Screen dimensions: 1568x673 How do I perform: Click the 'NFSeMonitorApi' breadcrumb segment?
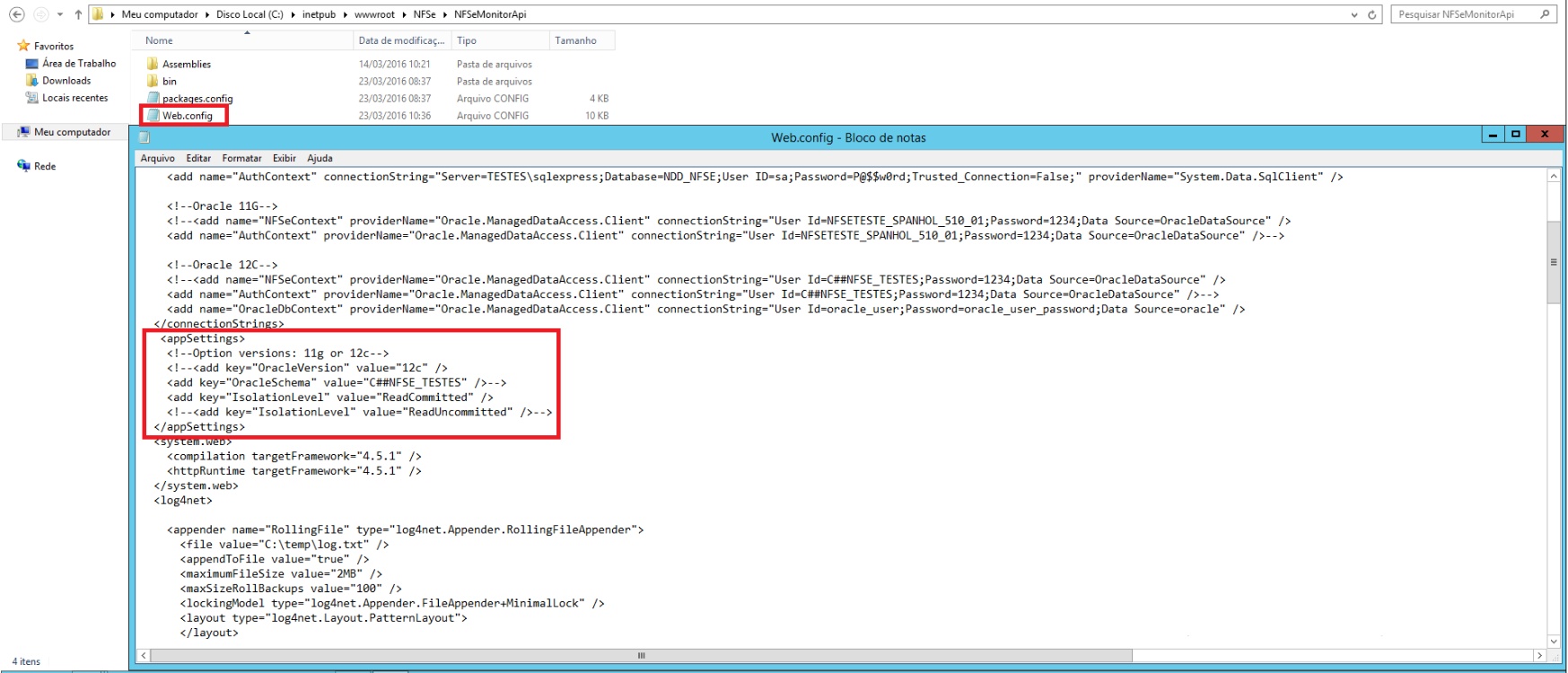[x=490, y=14]
